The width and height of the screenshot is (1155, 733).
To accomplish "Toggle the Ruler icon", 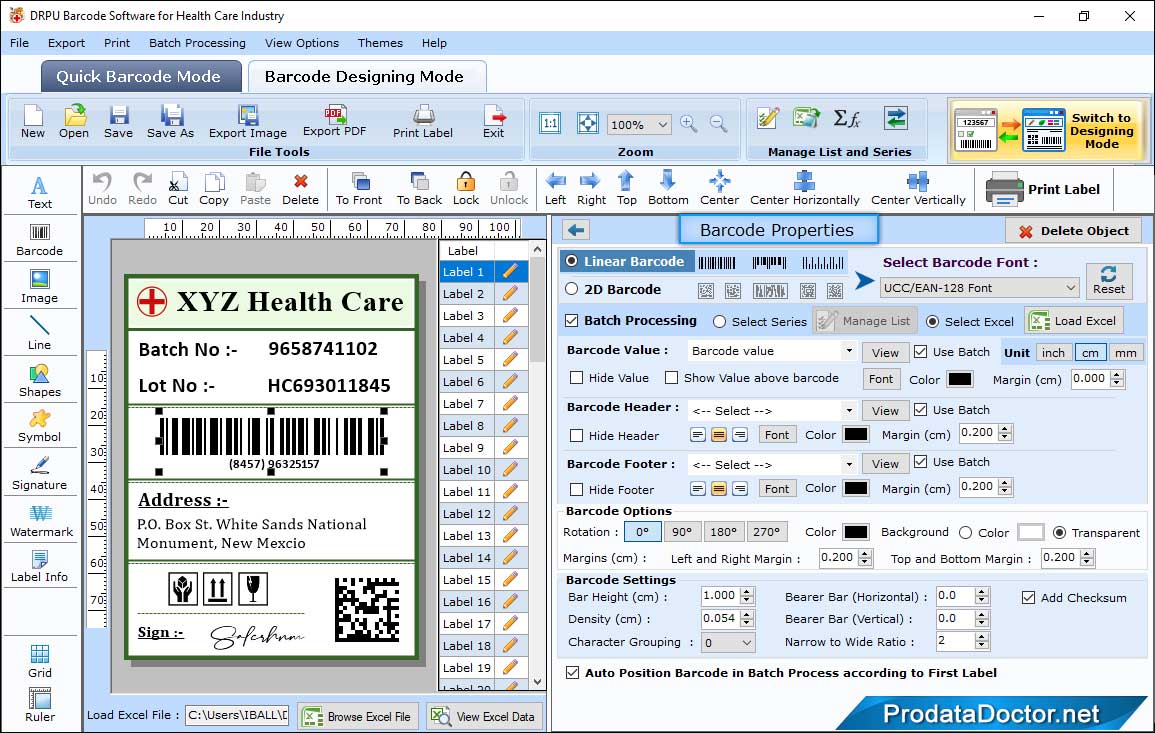I will click(x=40, y=705).
